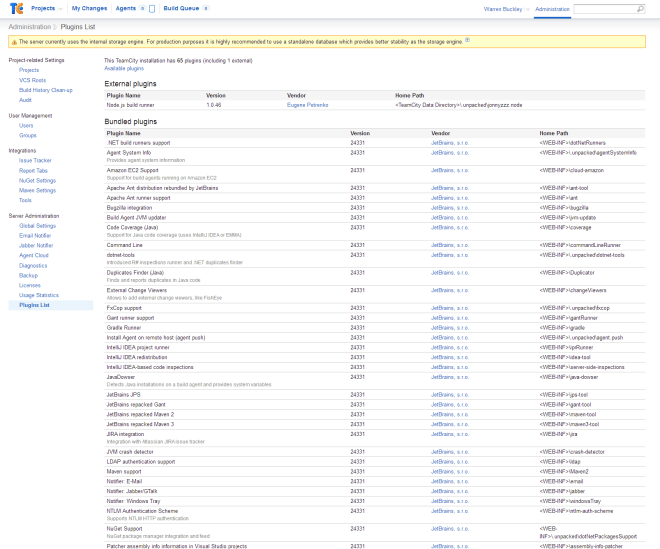Go to My Changes
660x549 pixels.
coord(89,8)
